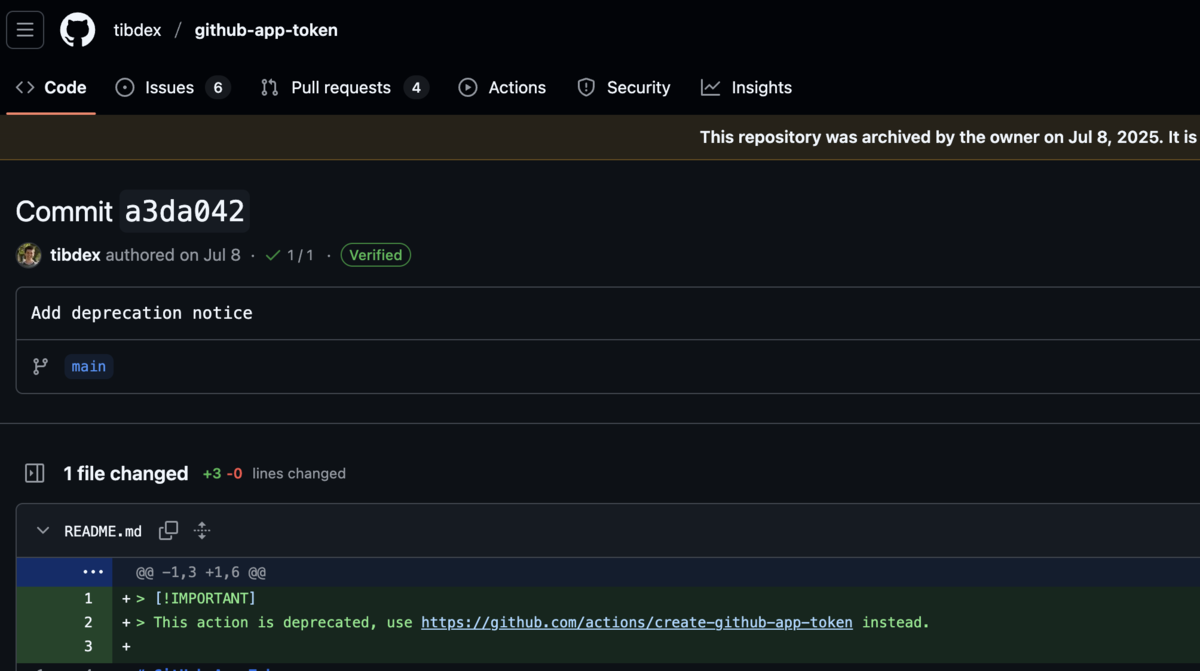This screenshot has height=671, width=1200.
Task: Open the create-github-app-token URL in the diff
Action: pyautogui.click(x=637, y=622)
